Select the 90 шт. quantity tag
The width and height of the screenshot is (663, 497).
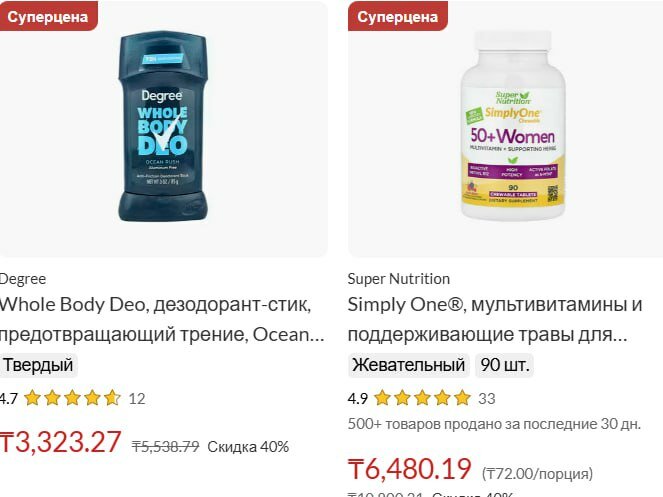[x=504, y=365]
